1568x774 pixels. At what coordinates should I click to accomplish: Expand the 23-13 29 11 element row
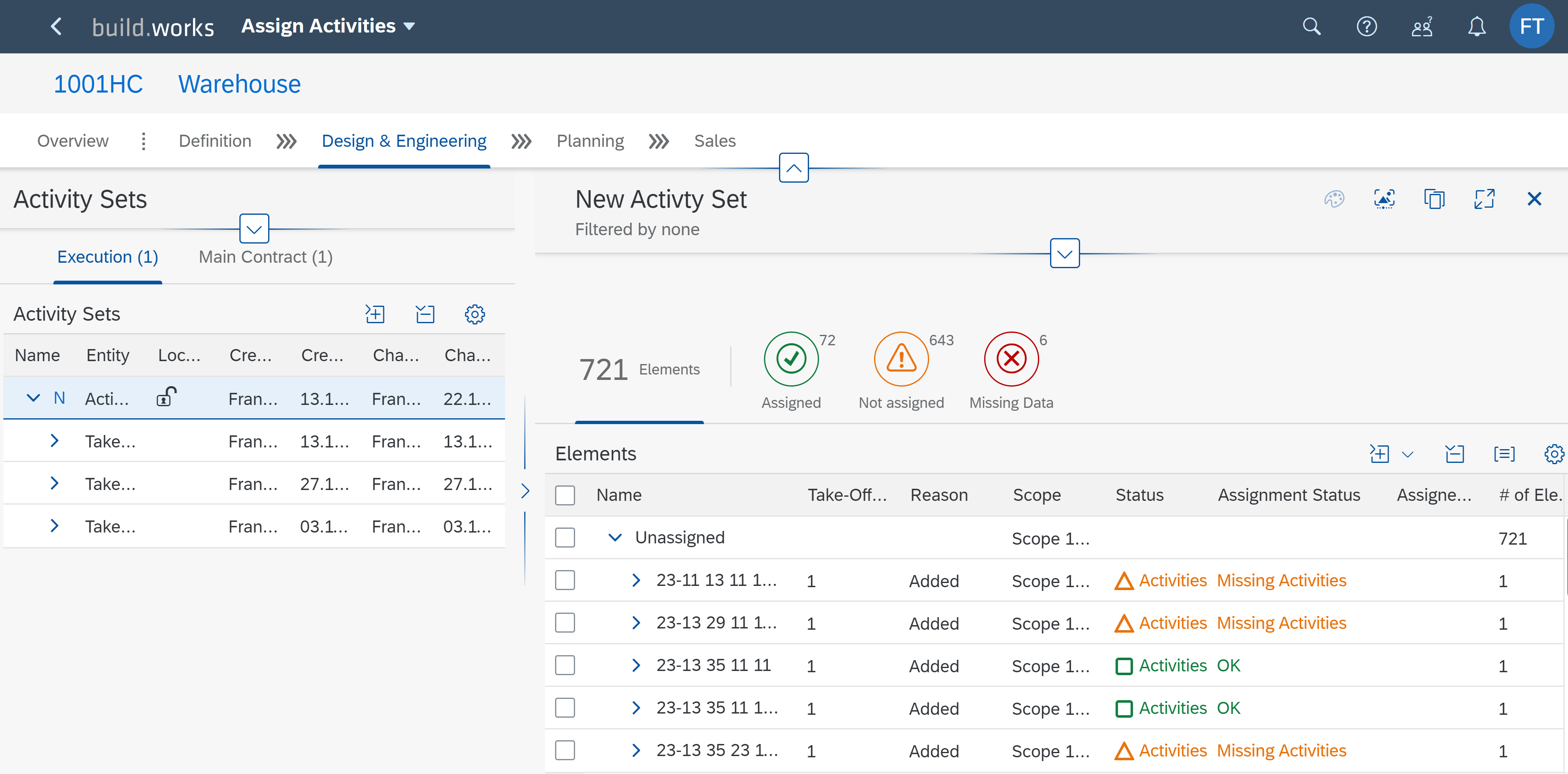(x=636, y=623)
